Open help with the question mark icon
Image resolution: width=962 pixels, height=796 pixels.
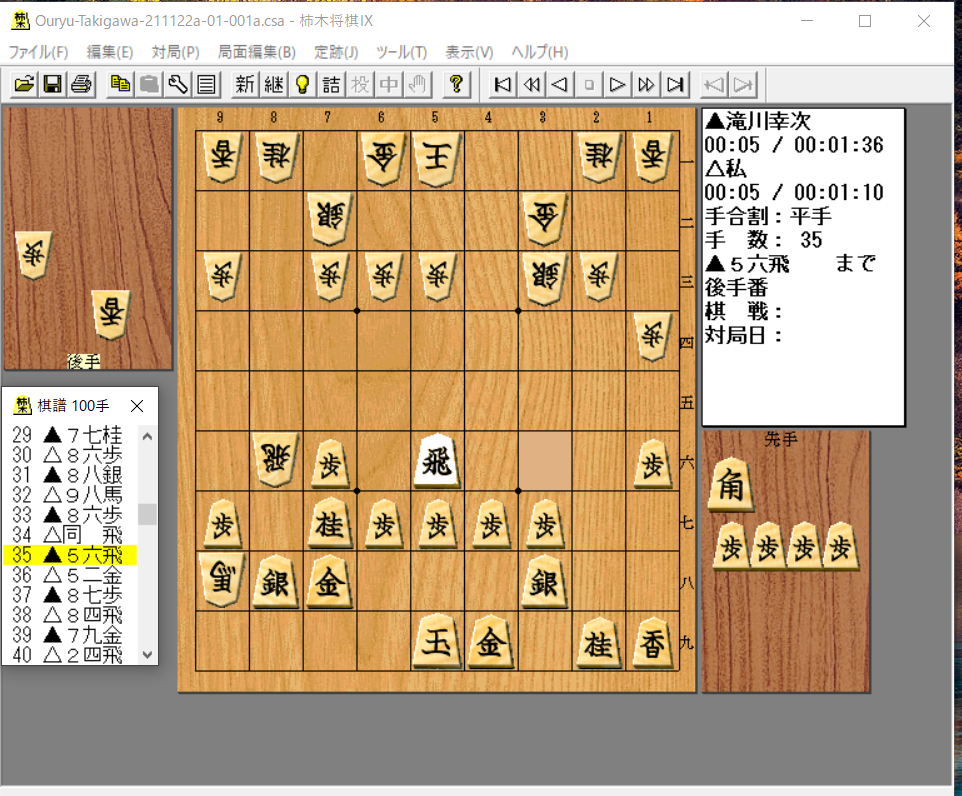pyautogui.click(x=456, y=84)
